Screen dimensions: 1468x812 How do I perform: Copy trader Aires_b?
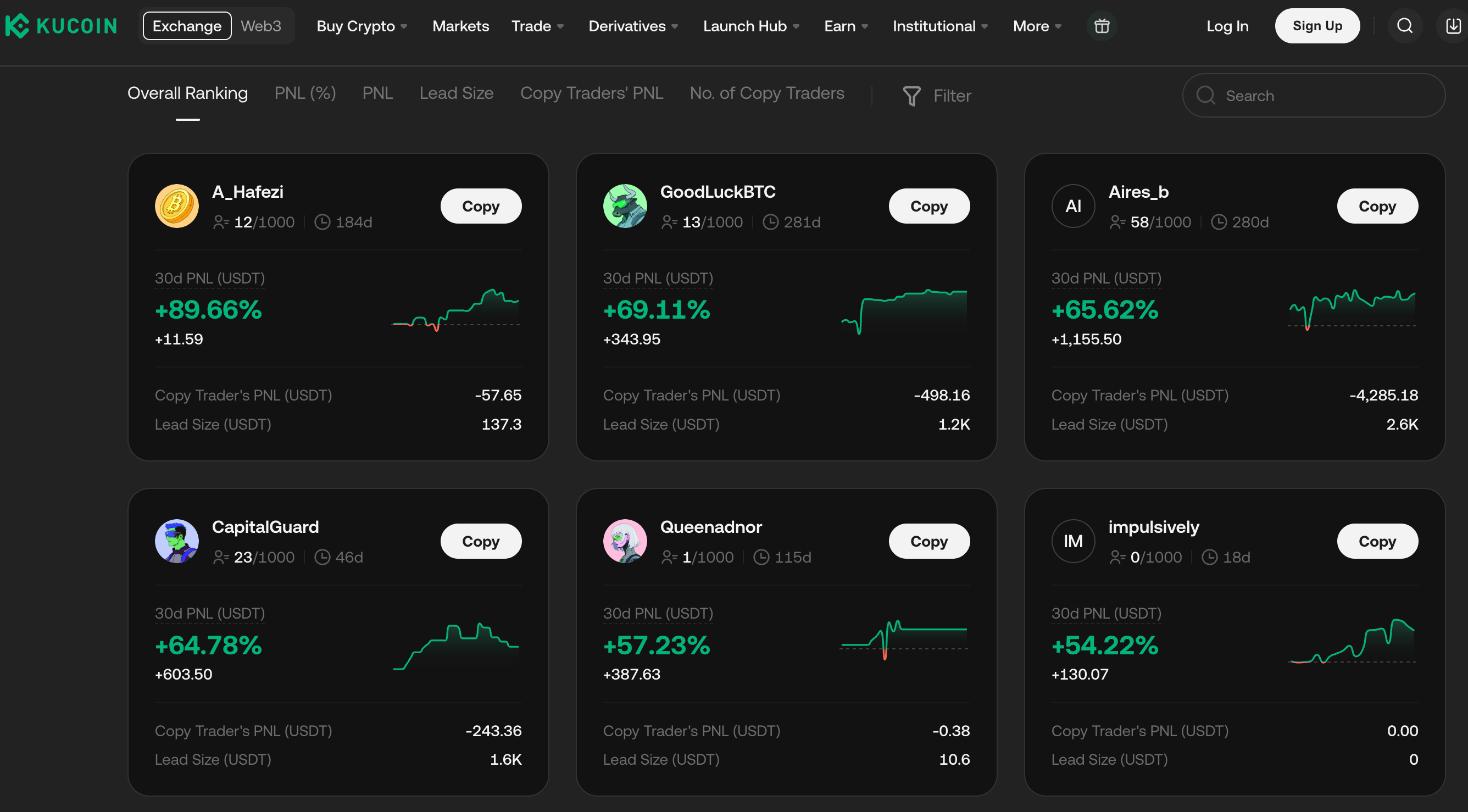(x=1377, y=205)
